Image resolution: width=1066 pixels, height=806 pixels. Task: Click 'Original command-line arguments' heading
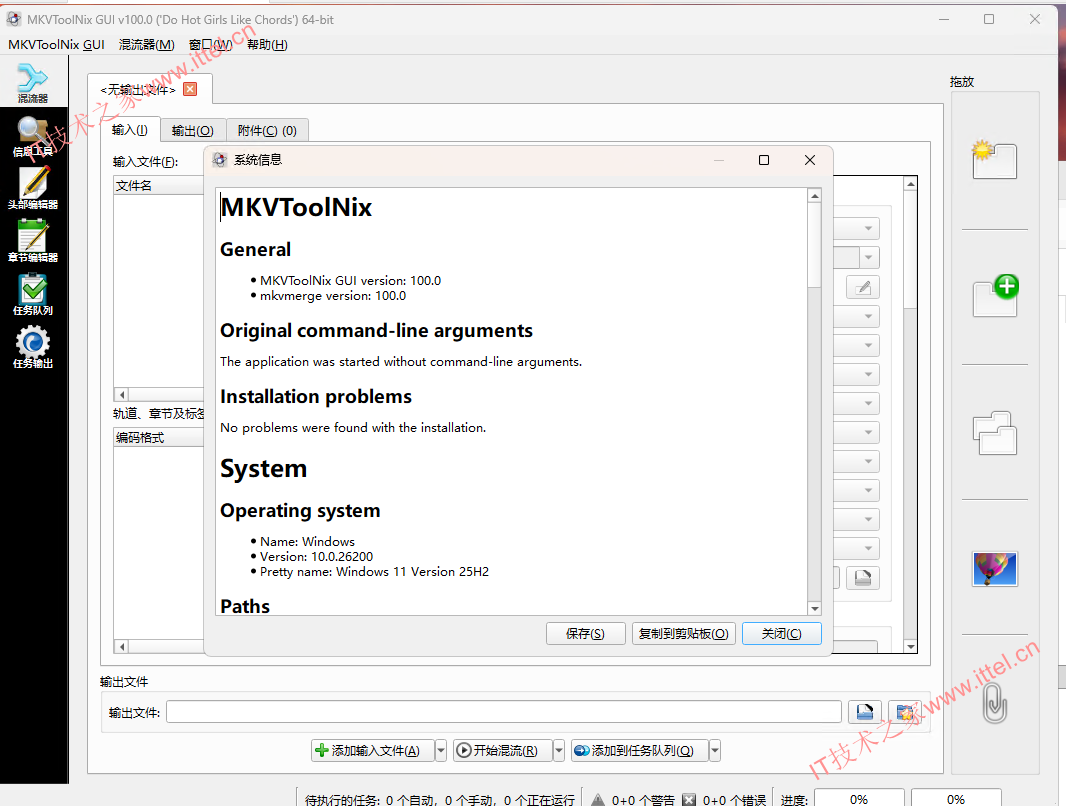pos(376,330)
